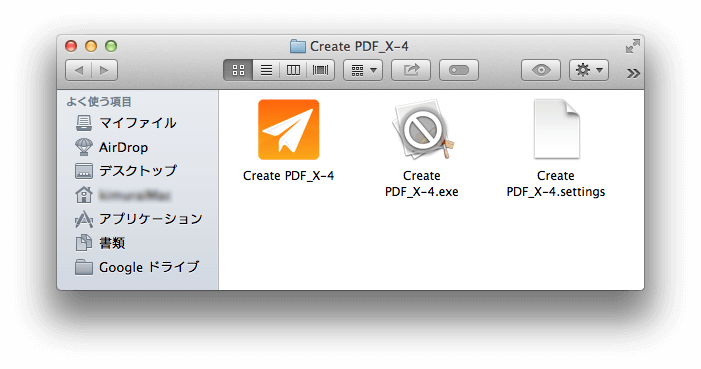Switch to icon view
The width and height of the screenshot is (701, 369).
(x=238, y=70)
